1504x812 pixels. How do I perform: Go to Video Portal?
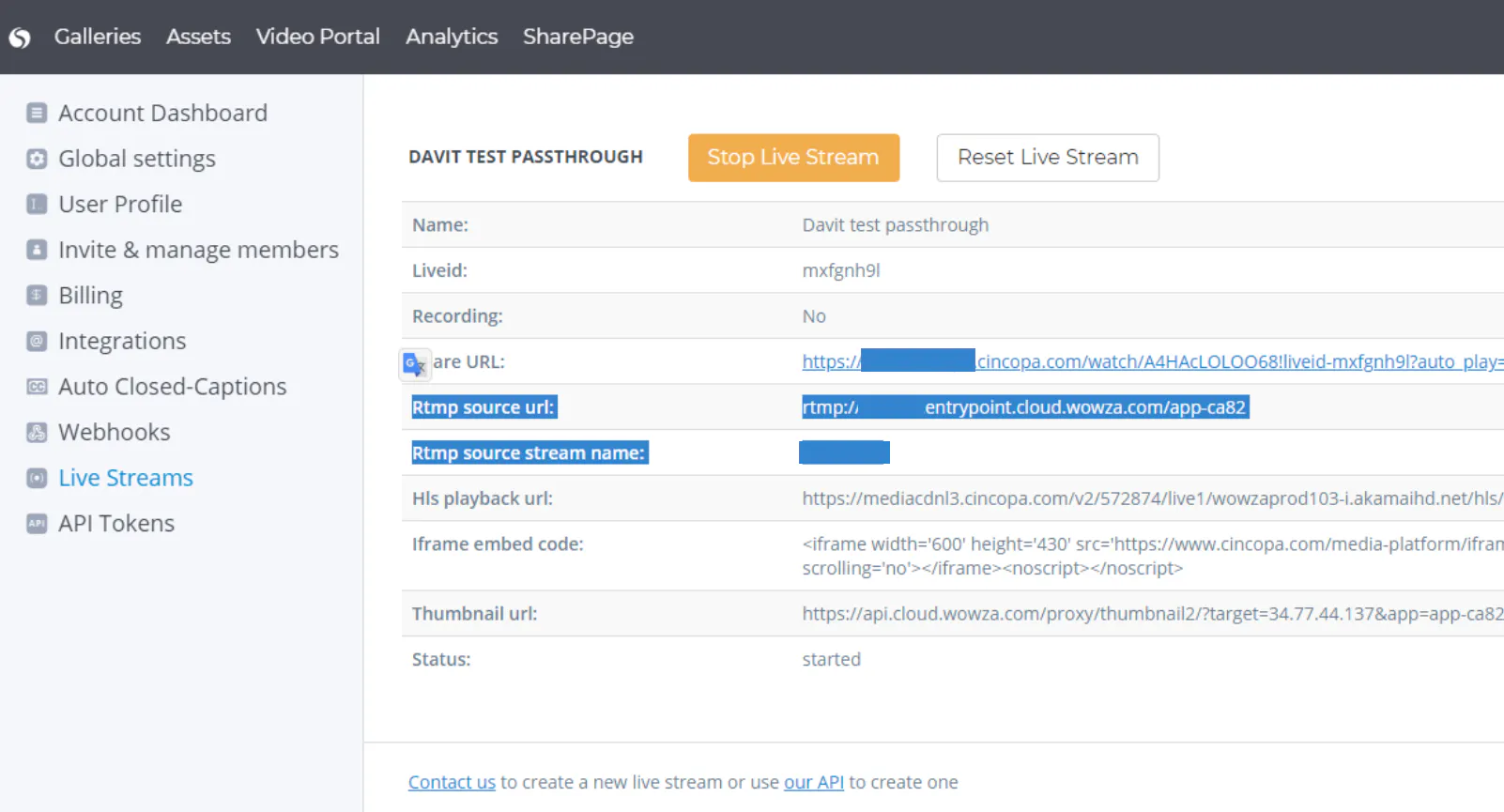[x=318, y=37]
